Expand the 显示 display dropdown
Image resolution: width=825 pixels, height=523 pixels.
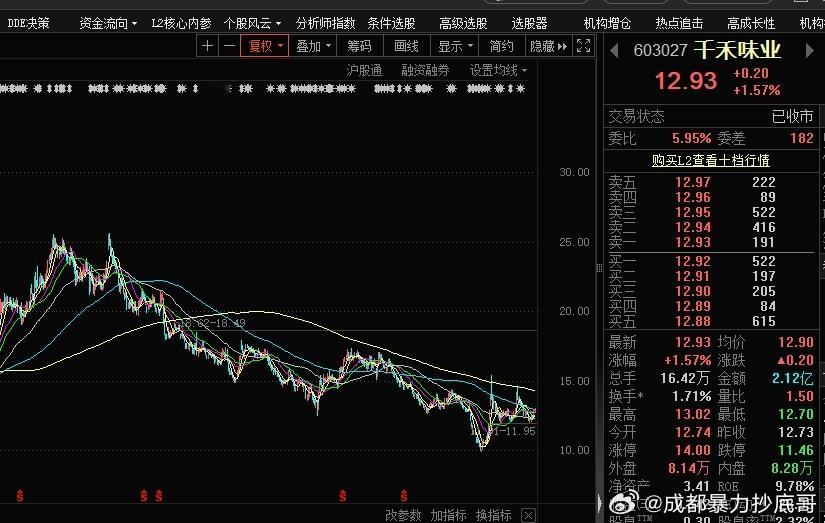(455, 46)
